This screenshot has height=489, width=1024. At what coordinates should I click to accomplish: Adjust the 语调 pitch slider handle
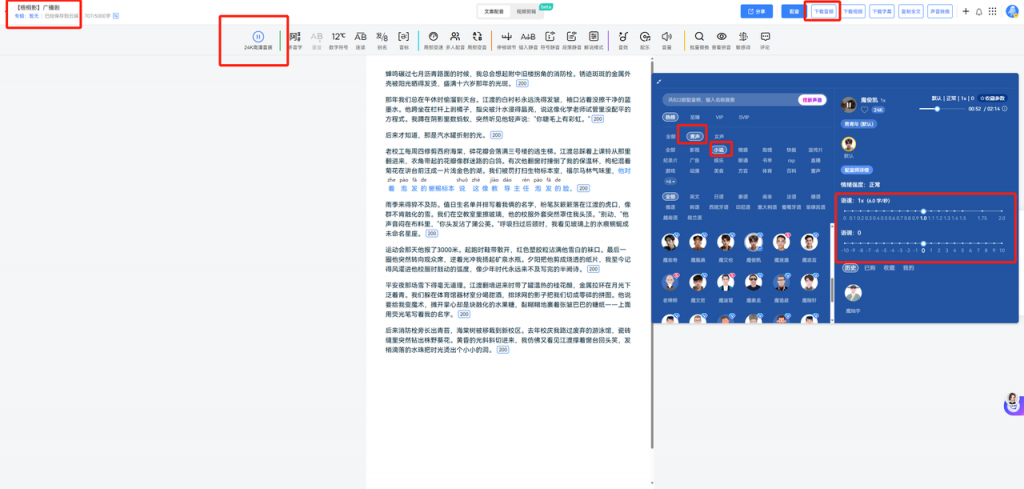tap(923, 244)
